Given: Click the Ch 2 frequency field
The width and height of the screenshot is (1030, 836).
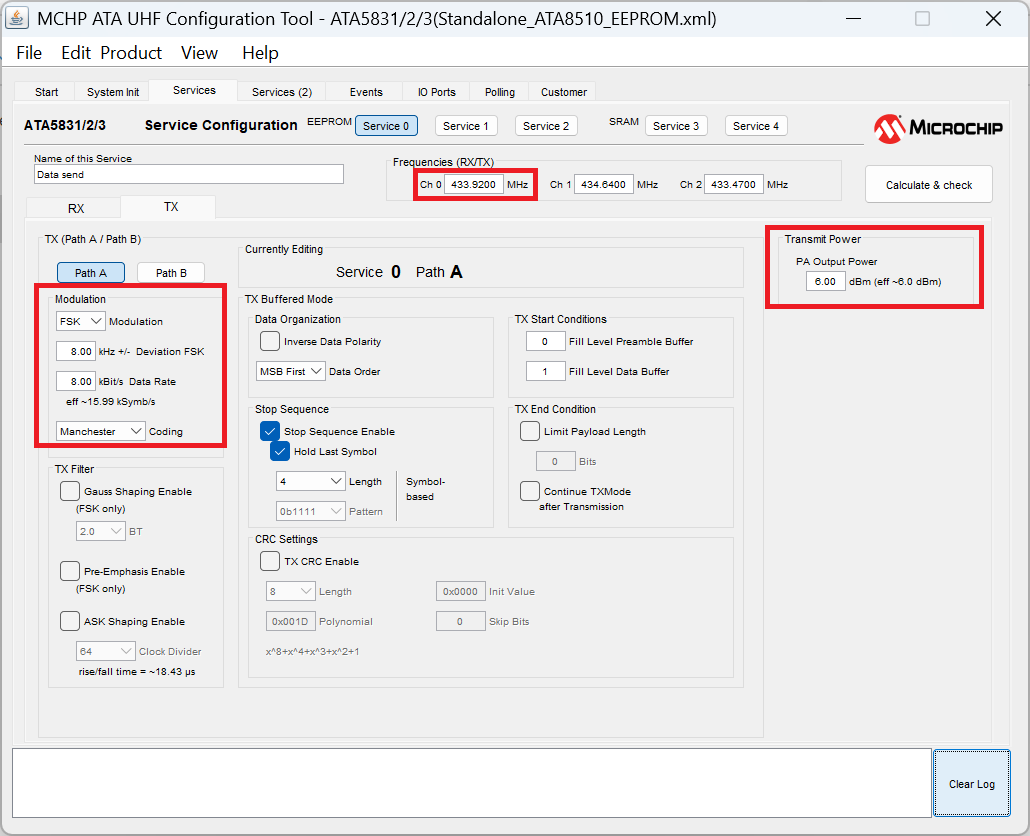Looking at the screenshot, I should (x=734, y=184).
